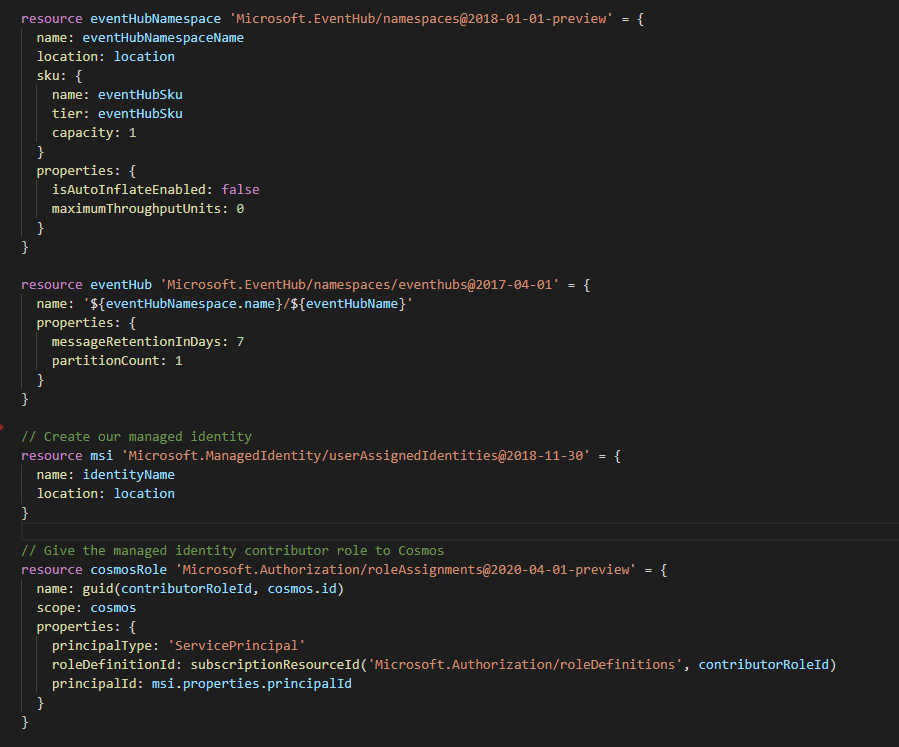Click the red marker in the left gutter
899x747 pixels.
3,426
